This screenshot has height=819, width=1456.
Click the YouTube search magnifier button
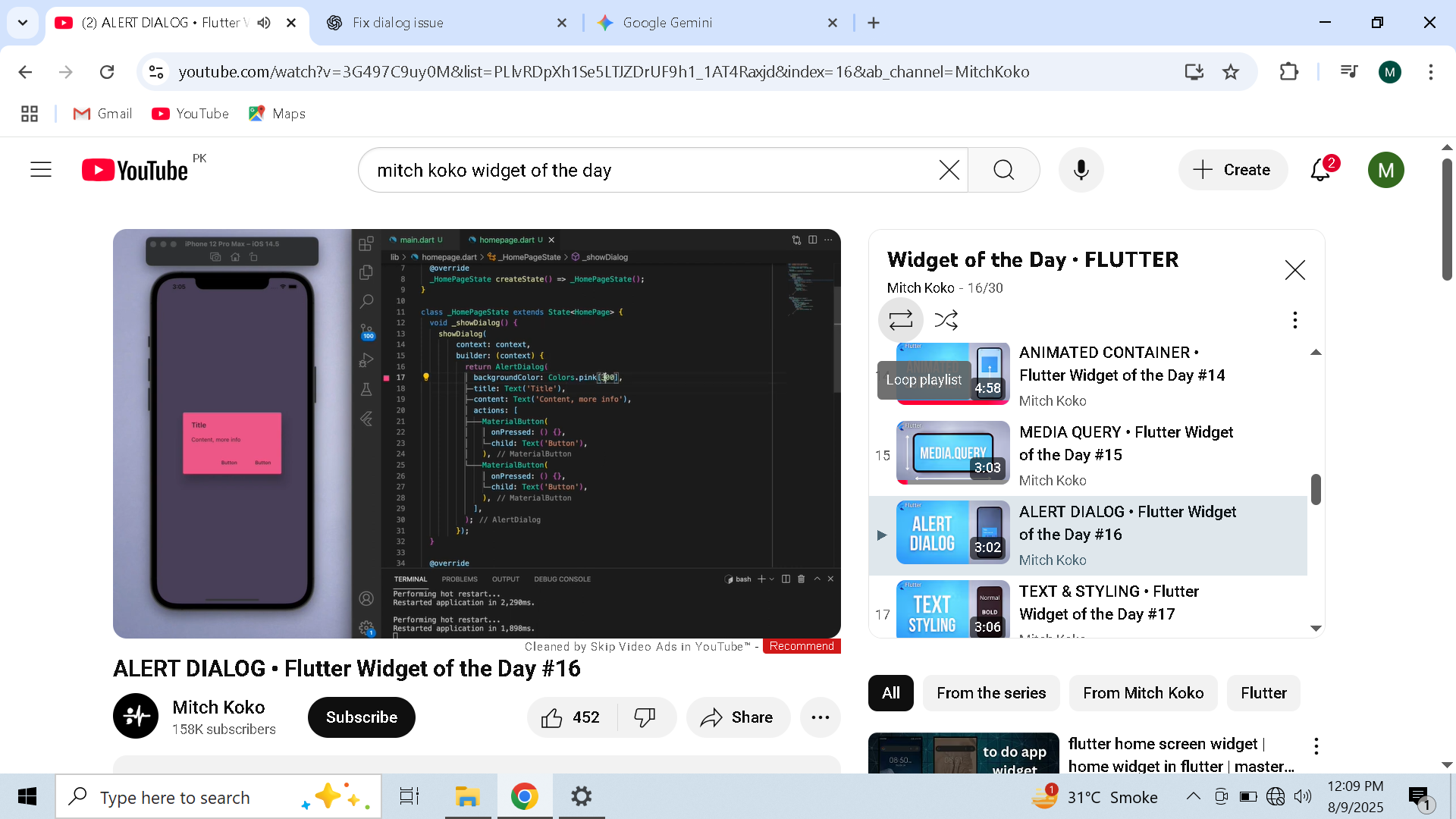click(x=1004, y=170)
